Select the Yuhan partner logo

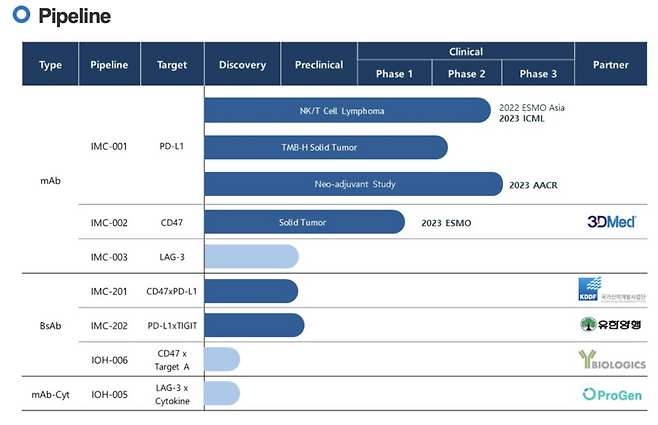[x=610, y=324]
